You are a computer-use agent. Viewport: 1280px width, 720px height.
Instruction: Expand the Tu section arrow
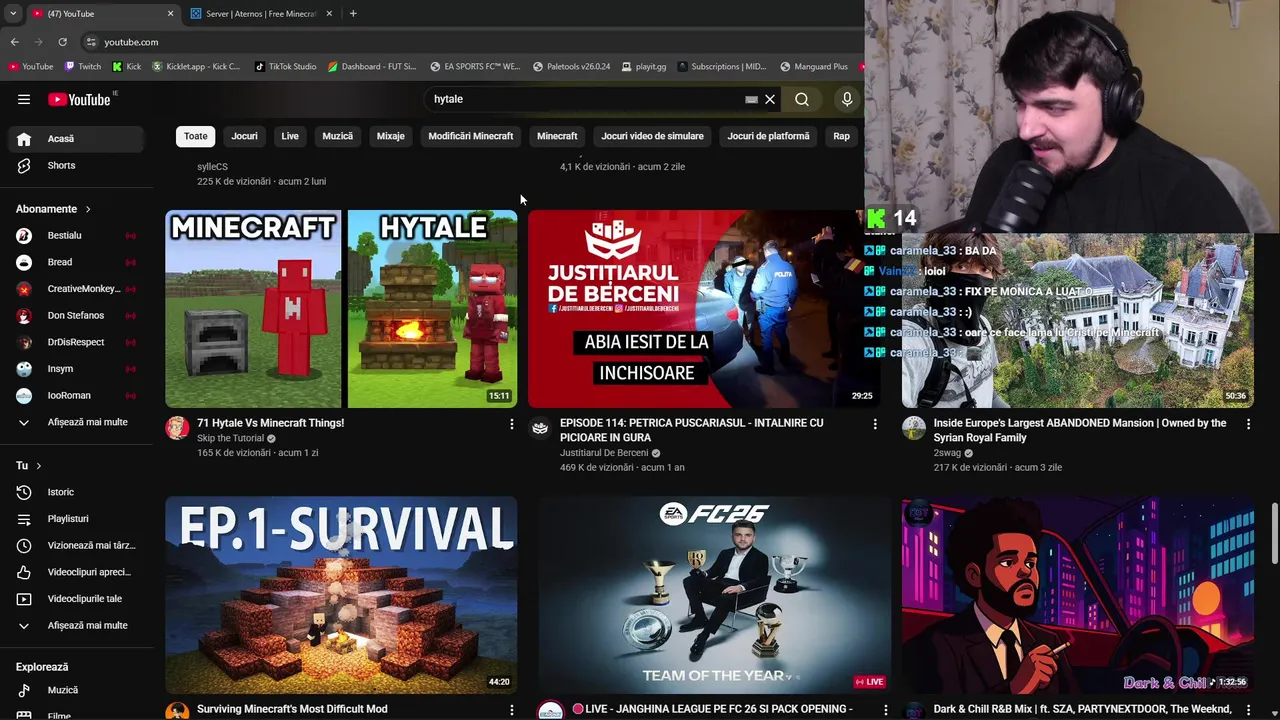[x=39, y=466]
